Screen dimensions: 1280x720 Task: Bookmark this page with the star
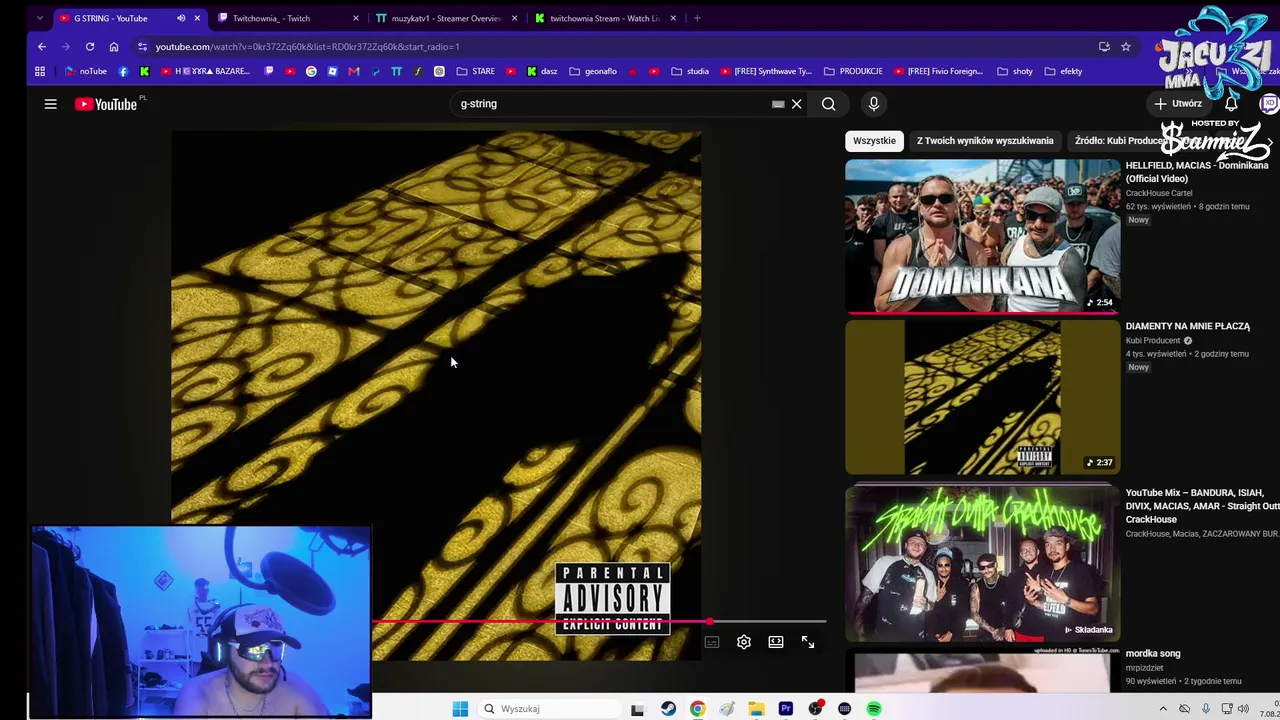point(1126,46)
